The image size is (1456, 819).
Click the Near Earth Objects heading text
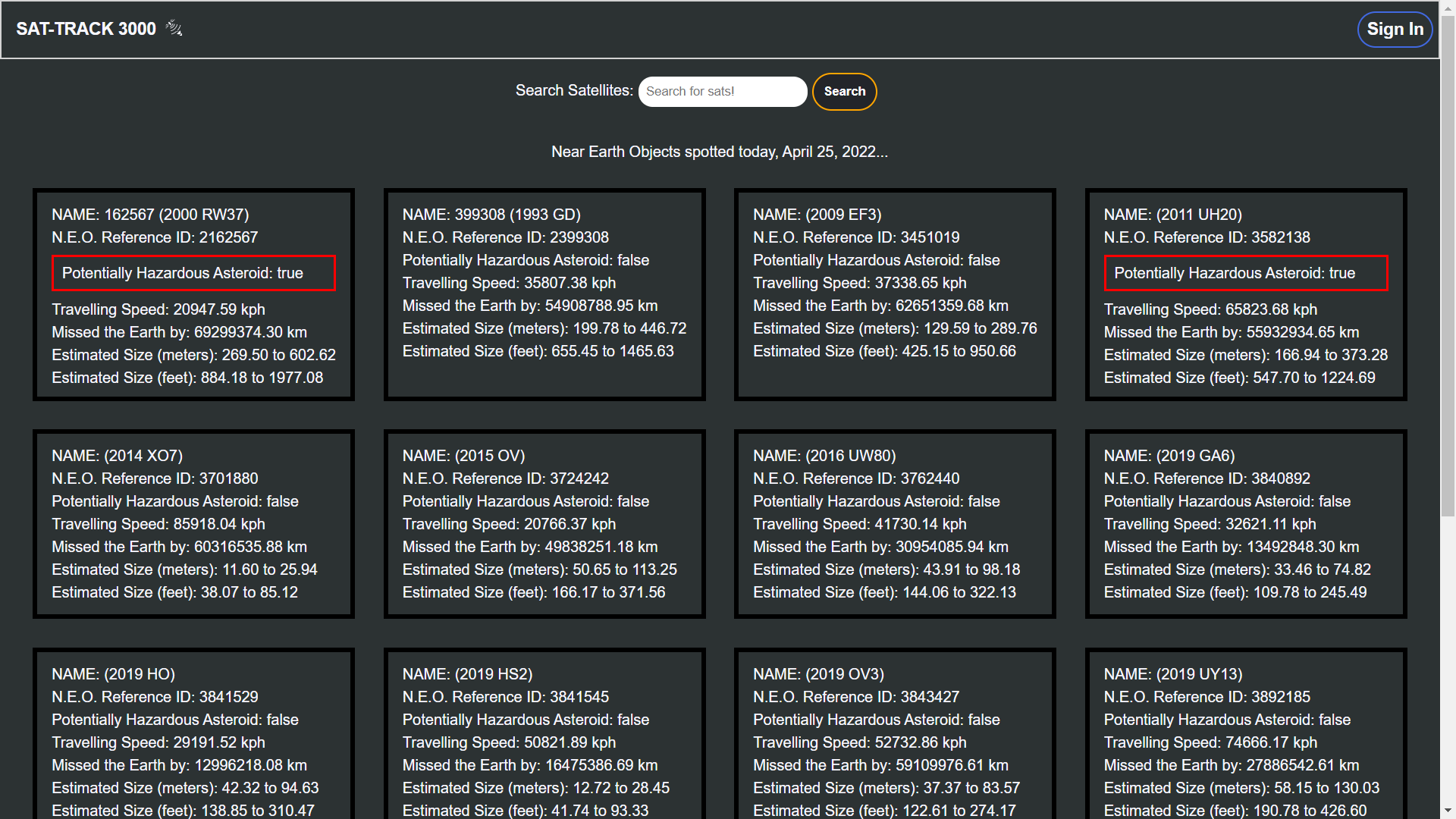click(x=718, y=152)
